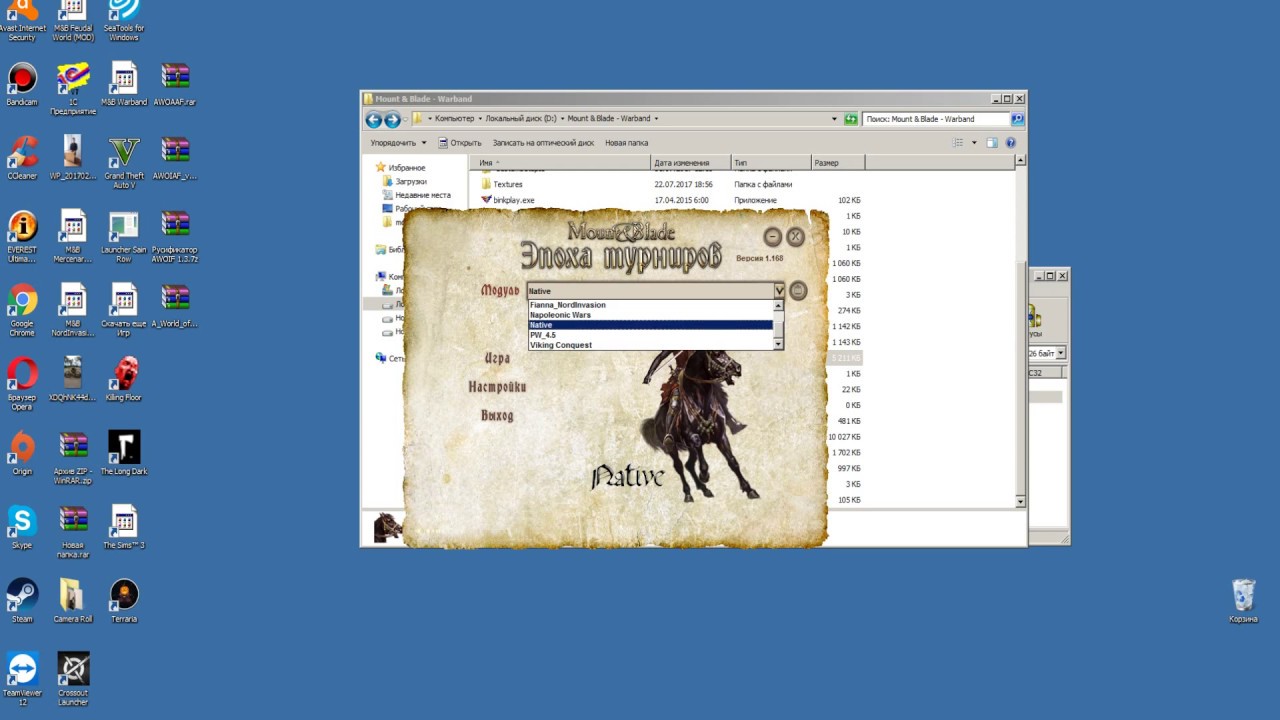
Task: Expand address bar history dropdown
Action: pos(834,119)
